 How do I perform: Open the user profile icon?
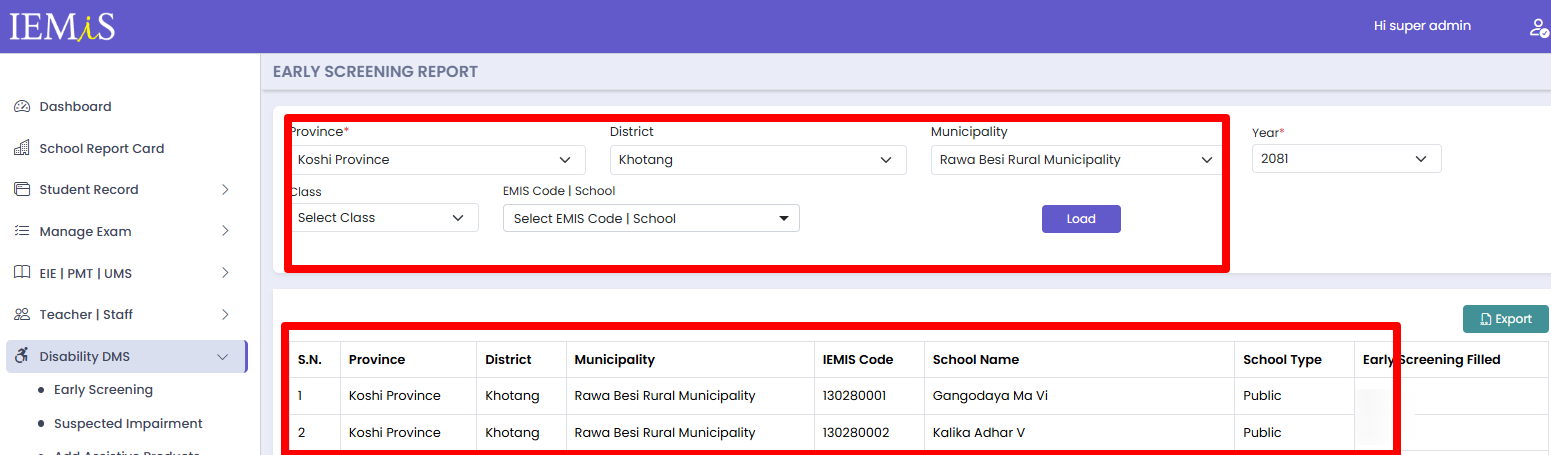[1538, 27]
